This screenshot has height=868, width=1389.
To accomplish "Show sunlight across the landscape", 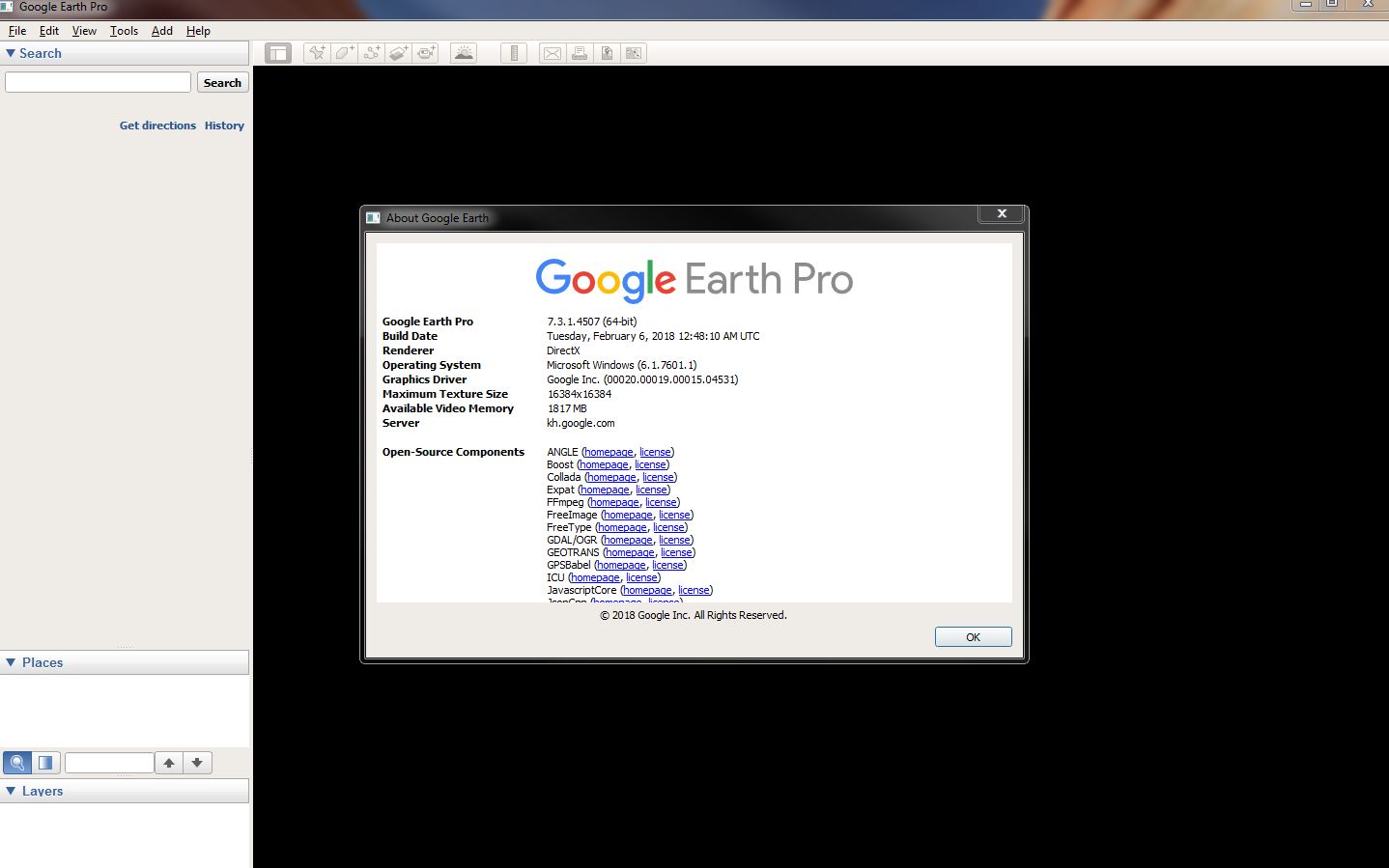I will (464, 53).
